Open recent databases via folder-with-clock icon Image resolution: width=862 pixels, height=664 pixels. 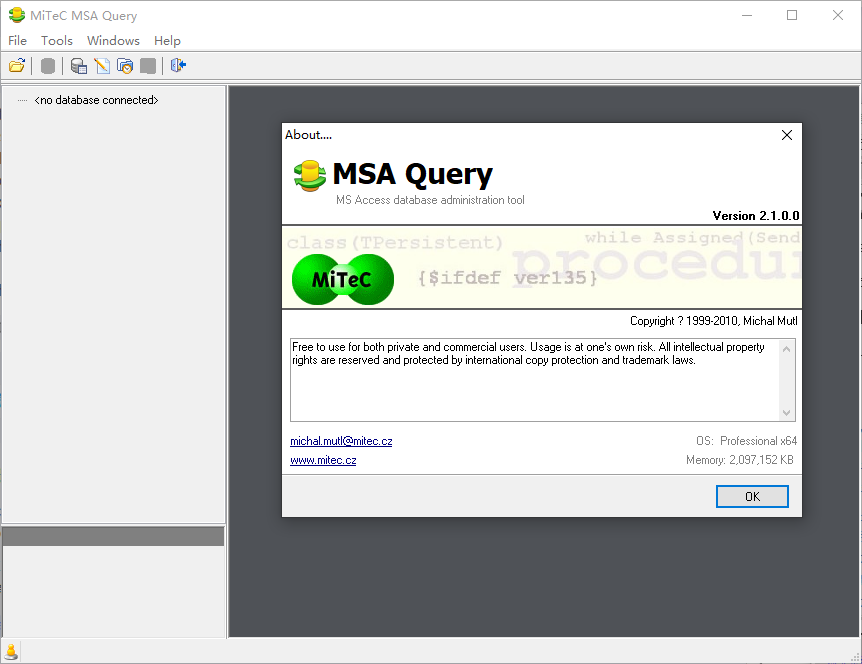tap(124, 66)
